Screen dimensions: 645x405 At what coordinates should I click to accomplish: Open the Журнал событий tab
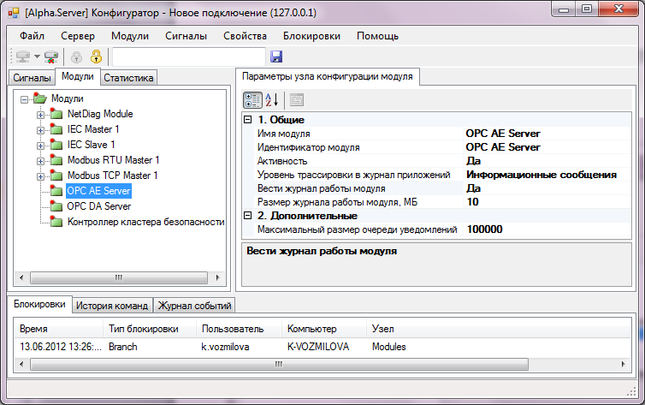pyautogui.click(x=194, y=306)
